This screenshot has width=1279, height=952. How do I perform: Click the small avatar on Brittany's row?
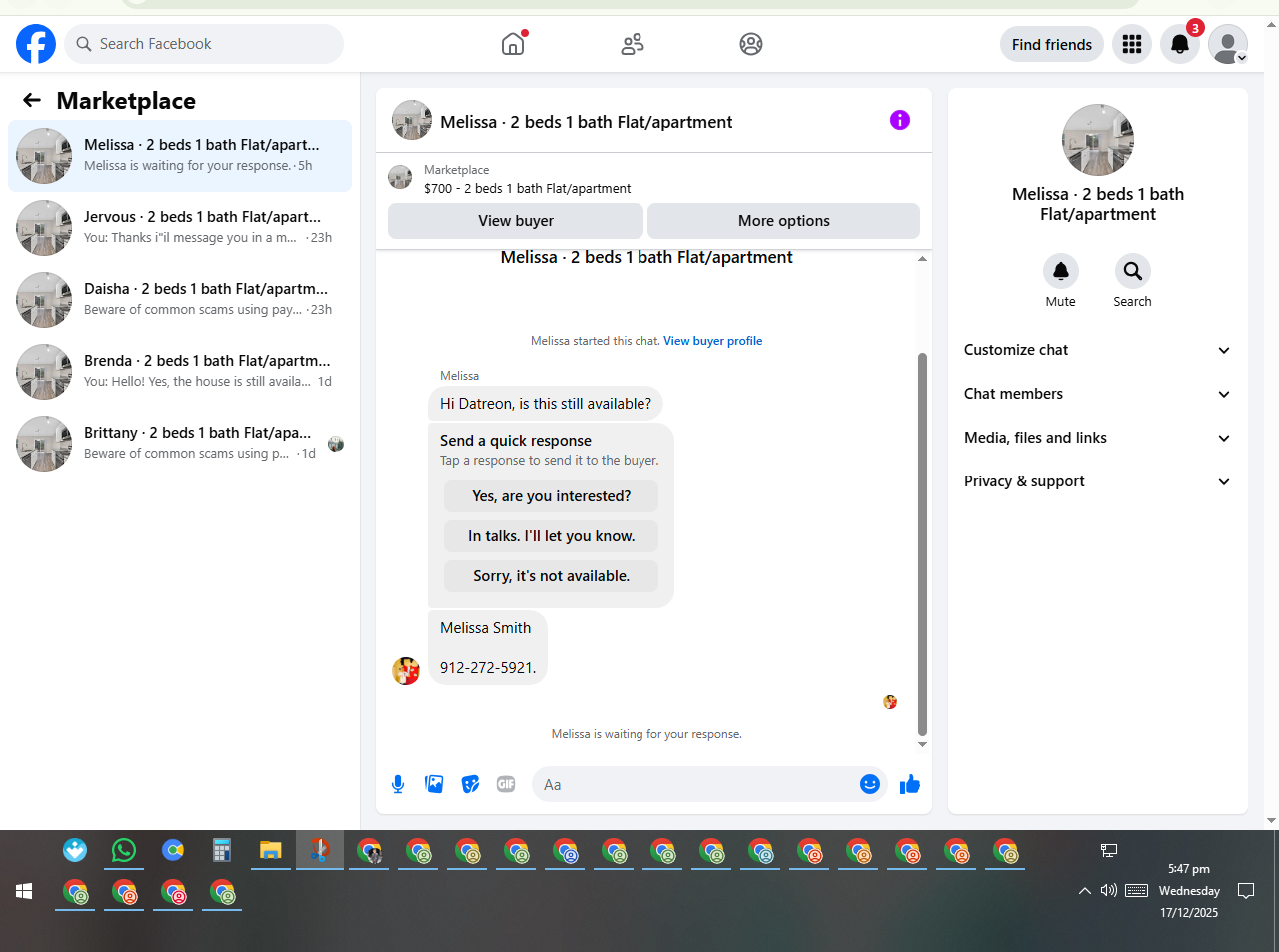coord(336,444)
